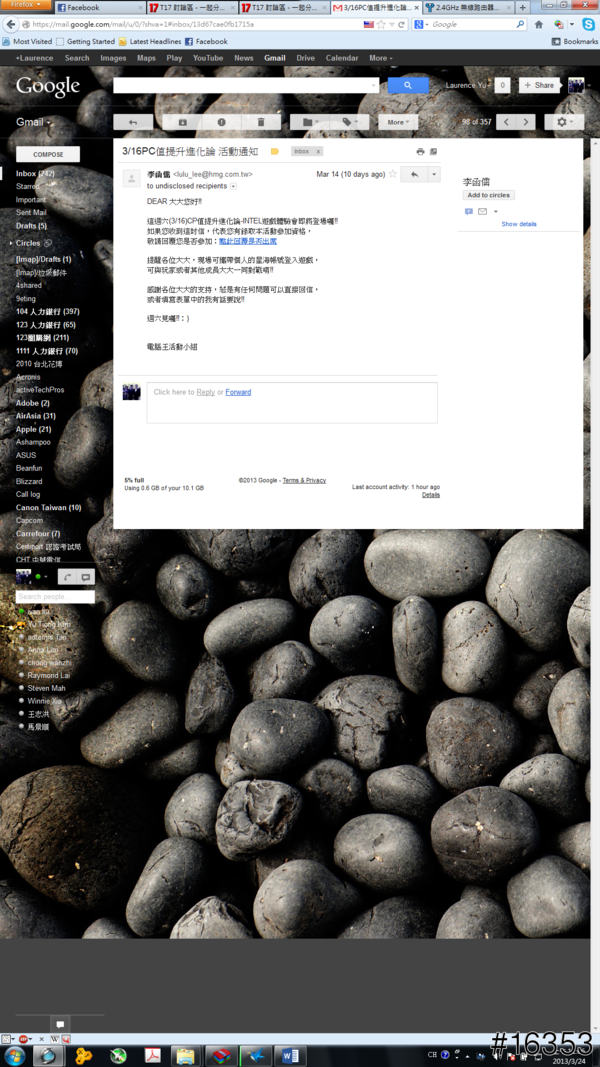This screenshot has height=1067, width=600.
Task: Expand the More menu in Google bar
Action: [x=381, y=58]
